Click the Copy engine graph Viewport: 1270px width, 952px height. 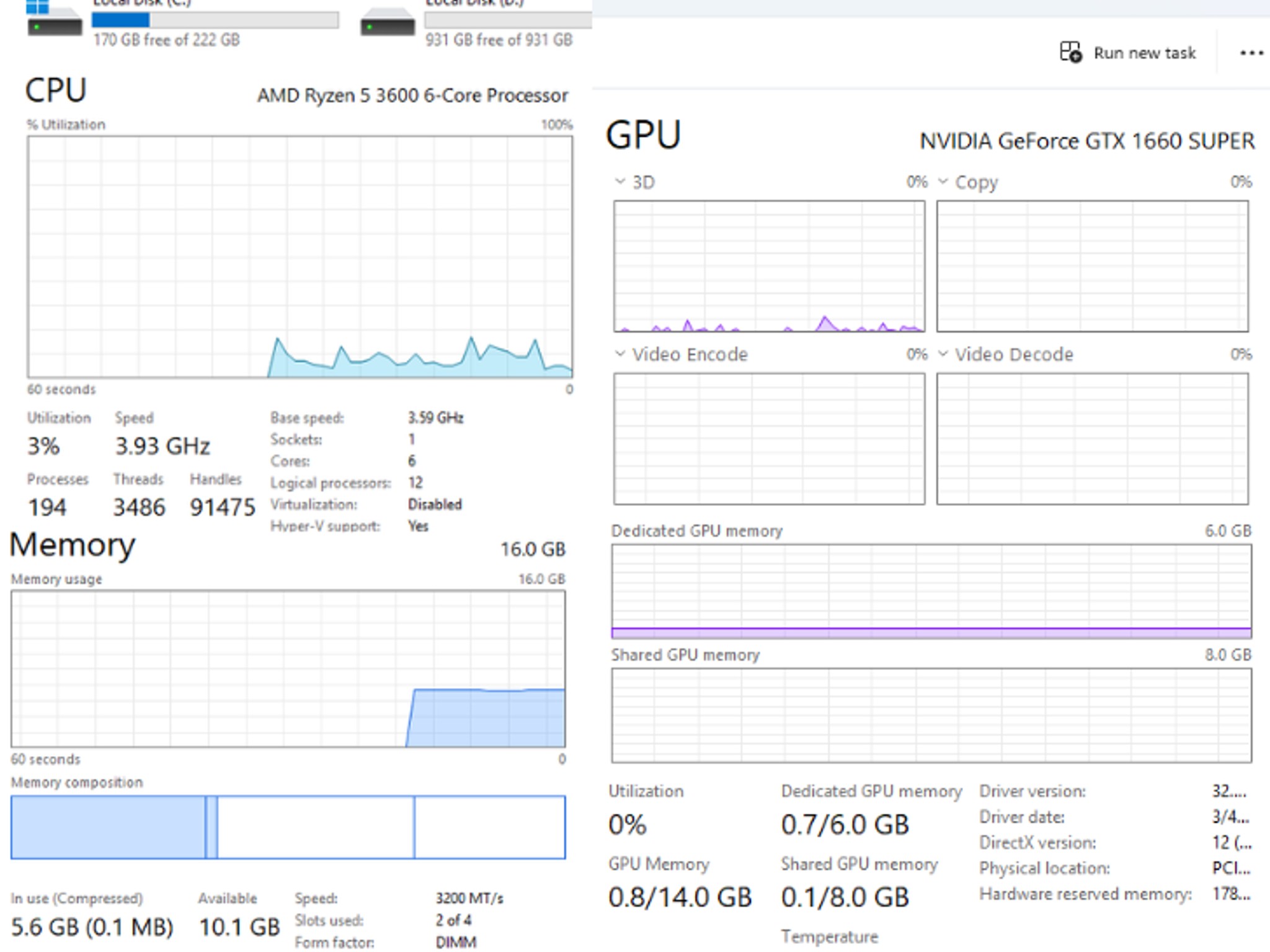[1092, 266]
